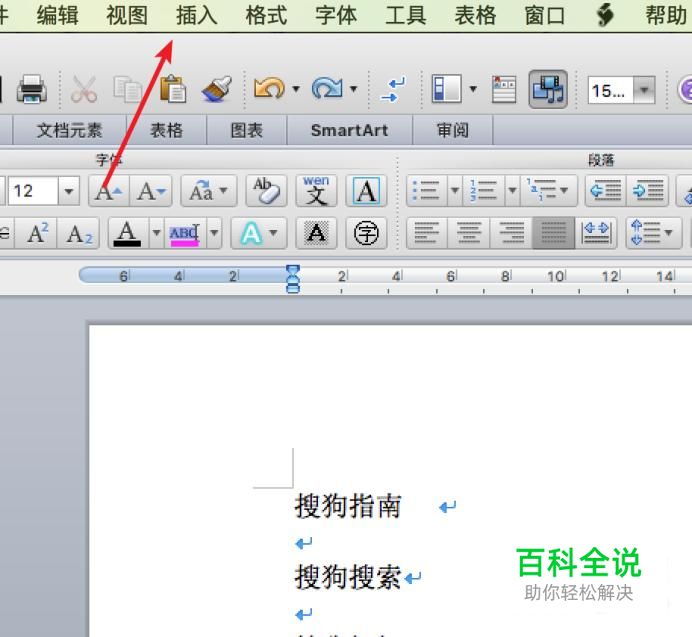The image size is (692, 637).
Task: Click Increase Indent icon
Action: pyautogui.click(x=647, y=191)
